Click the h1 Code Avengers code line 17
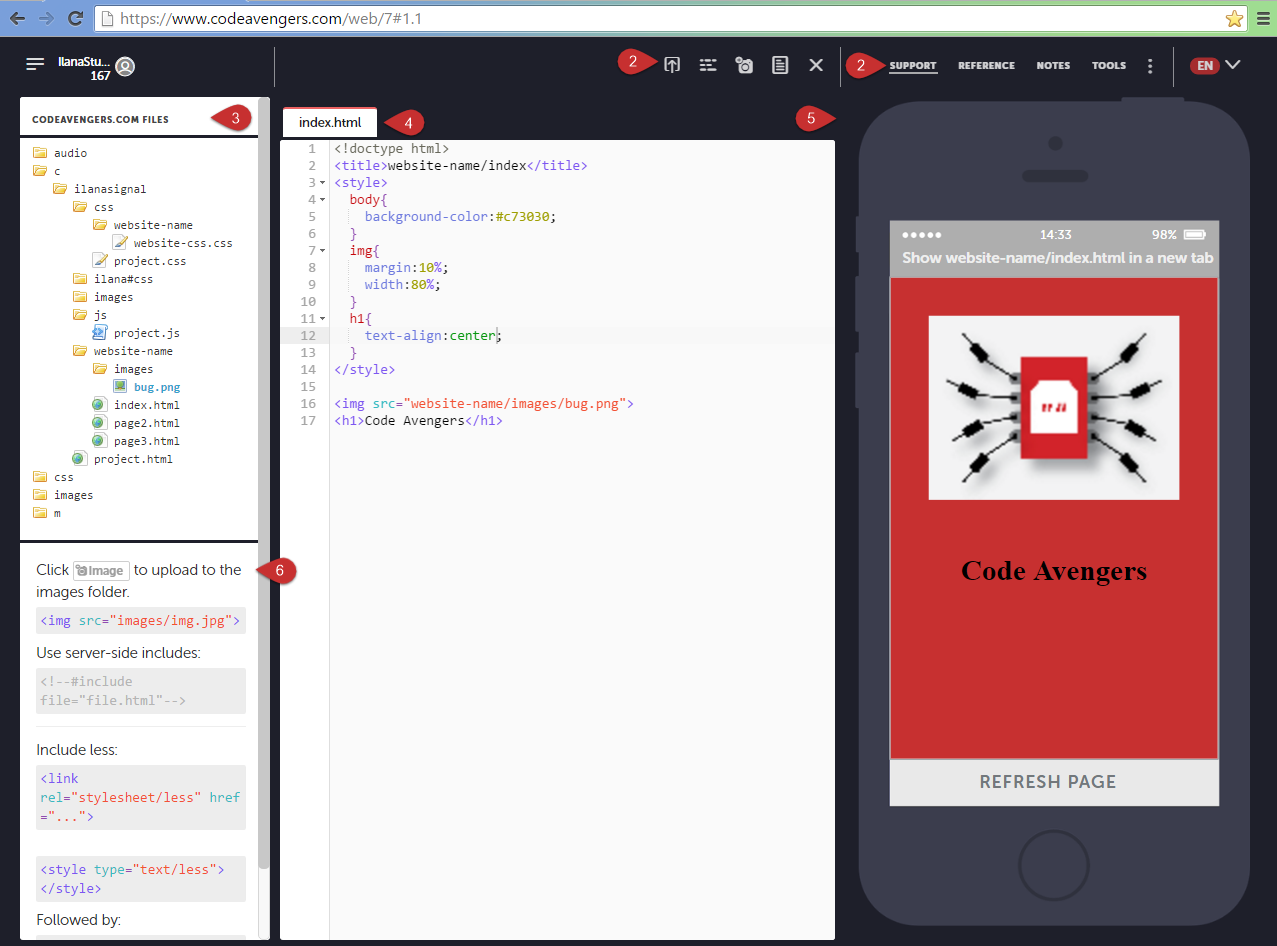Image resolution: width=1277 pixels, height=946 pixels. tap(418, 421)
